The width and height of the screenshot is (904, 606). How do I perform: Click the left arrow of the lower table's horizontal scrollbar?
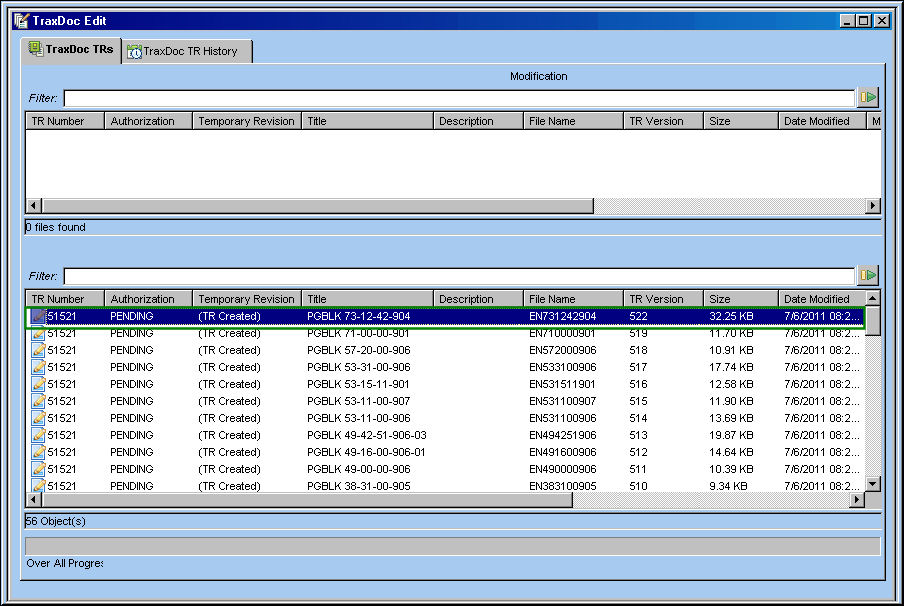(34, 499)
